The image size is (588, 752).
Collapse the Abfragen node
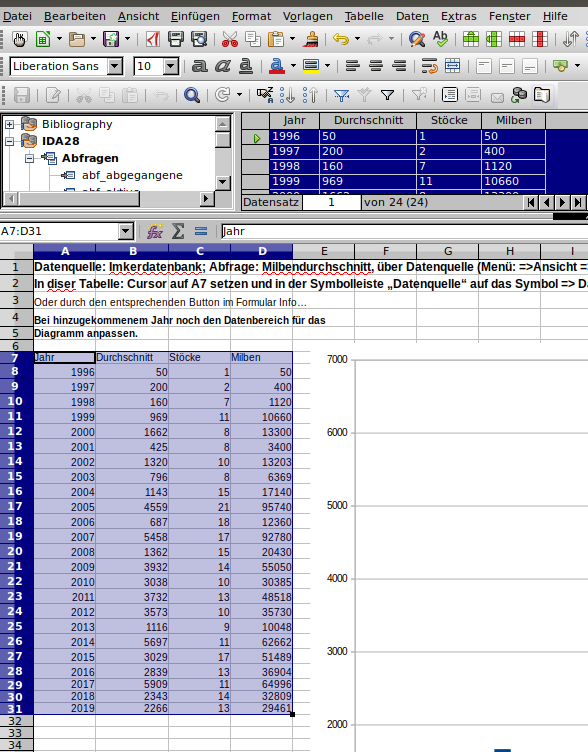click(29, 158)
